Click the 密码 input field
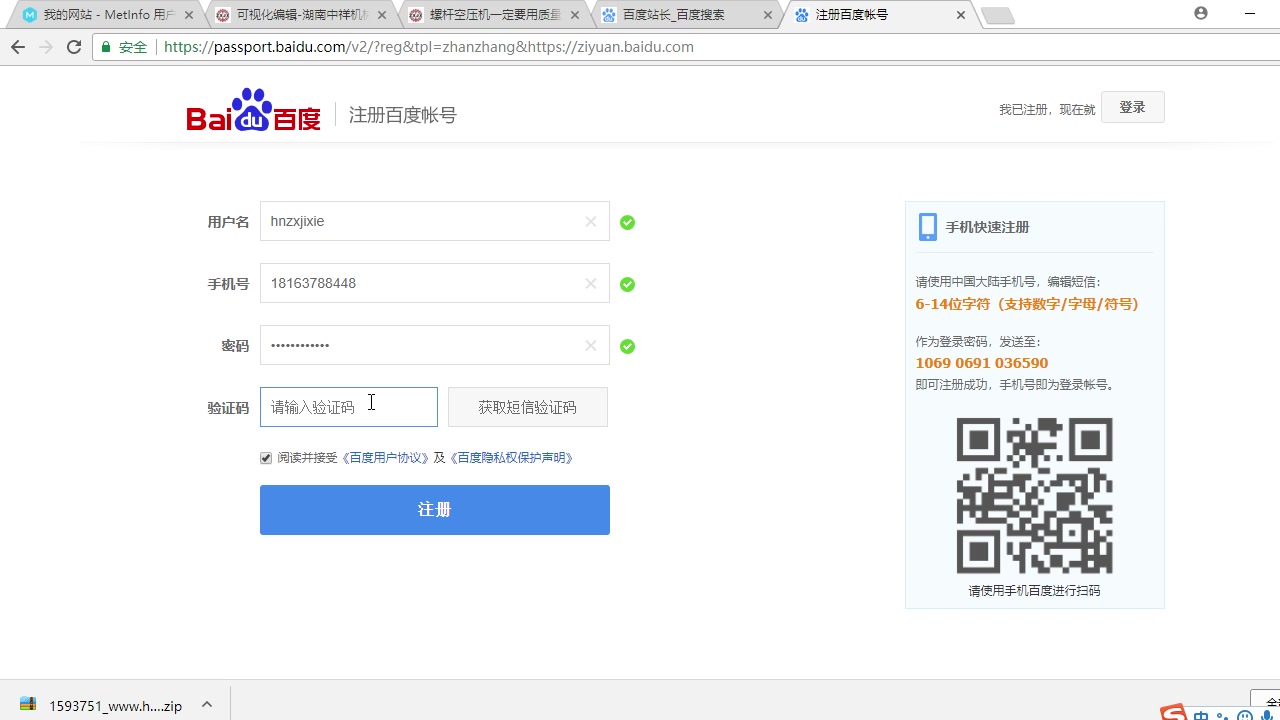Viewport: 1280px width, 720px height. [434, 345]
